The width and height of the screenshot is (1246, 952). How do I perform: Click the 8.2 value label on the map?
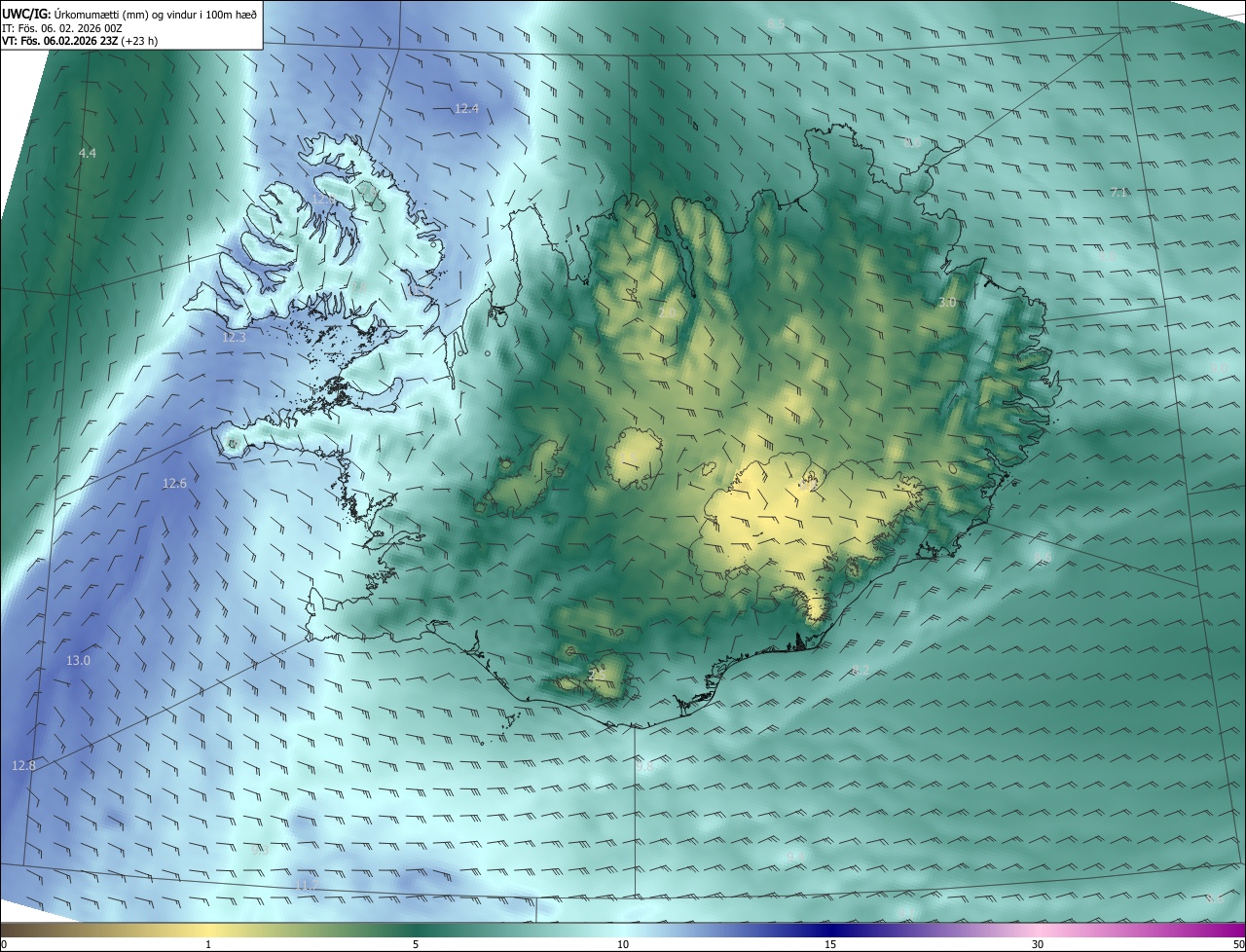861,671
